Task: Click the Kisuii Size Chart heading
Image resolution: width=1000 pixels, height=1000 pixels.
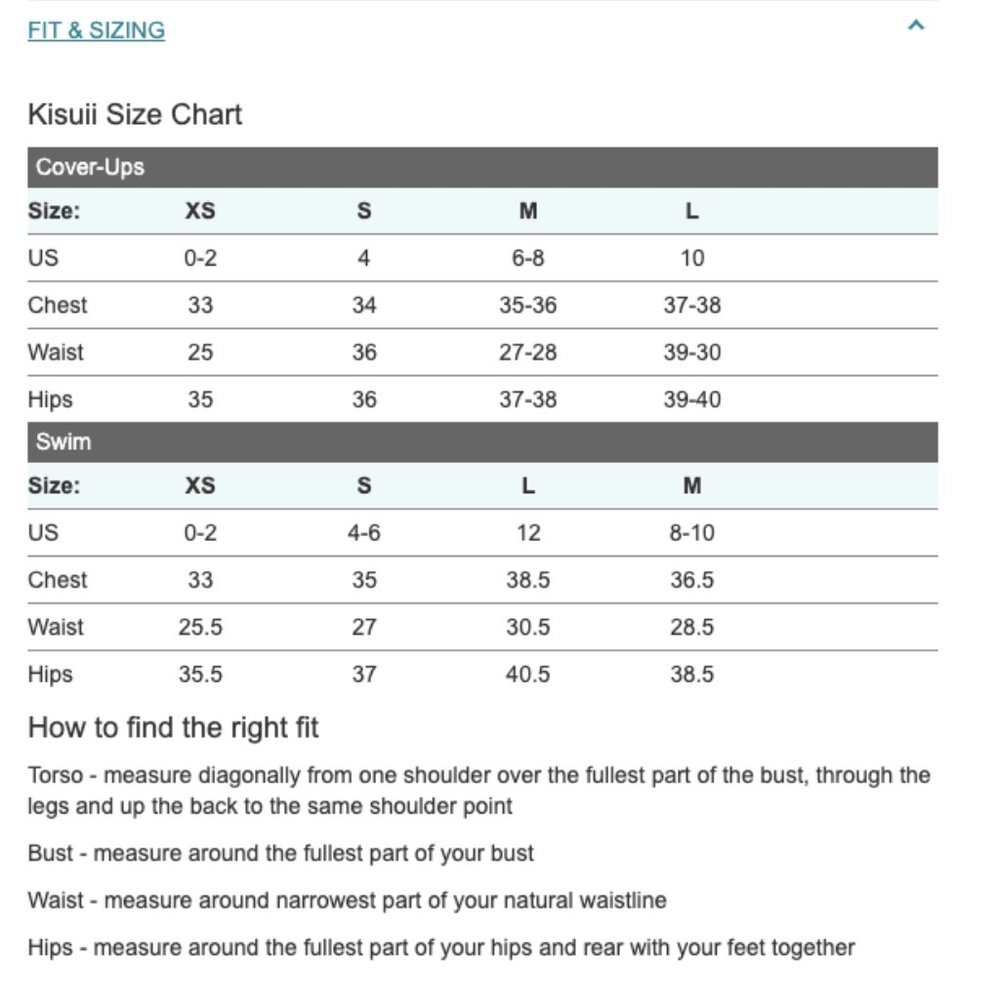Action: coord(135,114)
